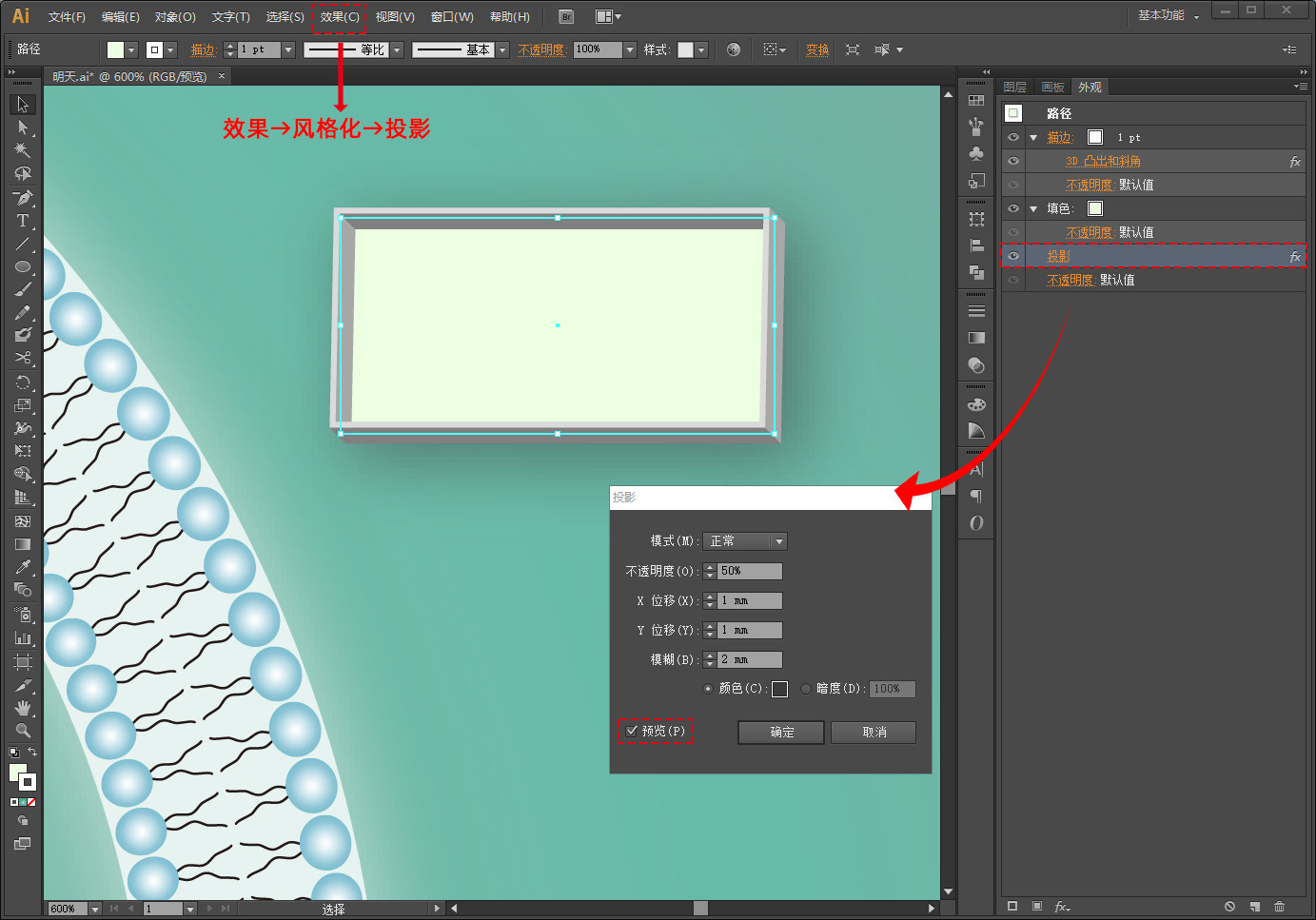
Task: Select the 暗度(D) radio button
Action: point(806,689)
